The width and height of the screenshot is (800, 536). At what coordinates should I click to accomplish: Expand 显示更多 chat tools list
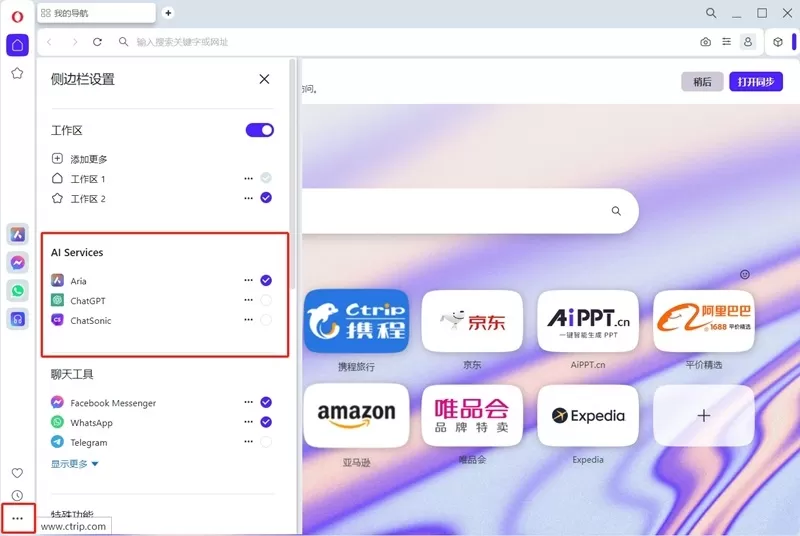click(74, 464)
